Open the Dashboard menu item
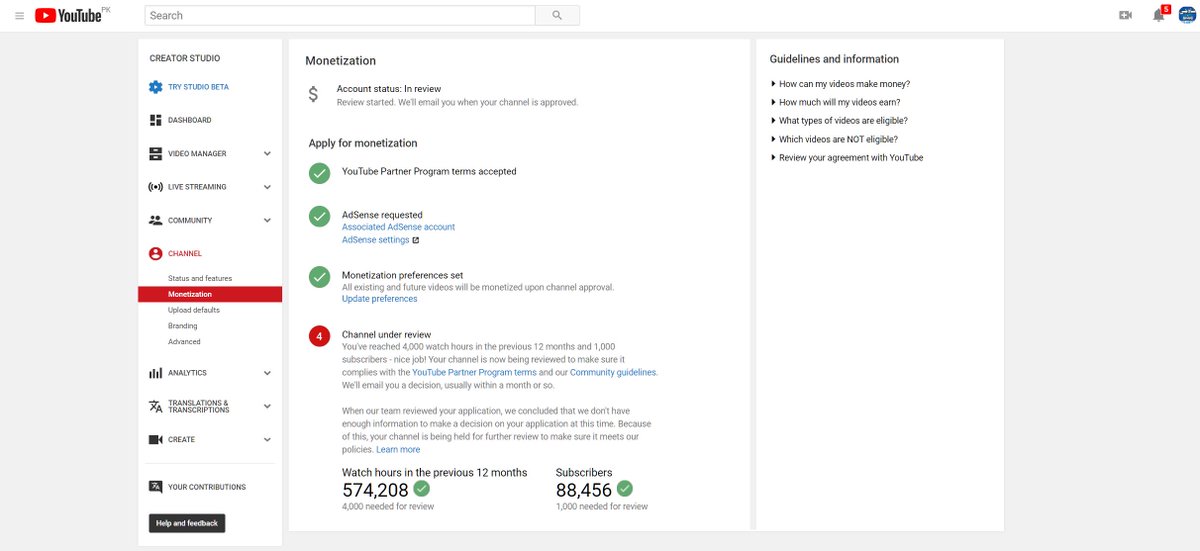Screen dimensions: 1200x551 coord(190,120)
